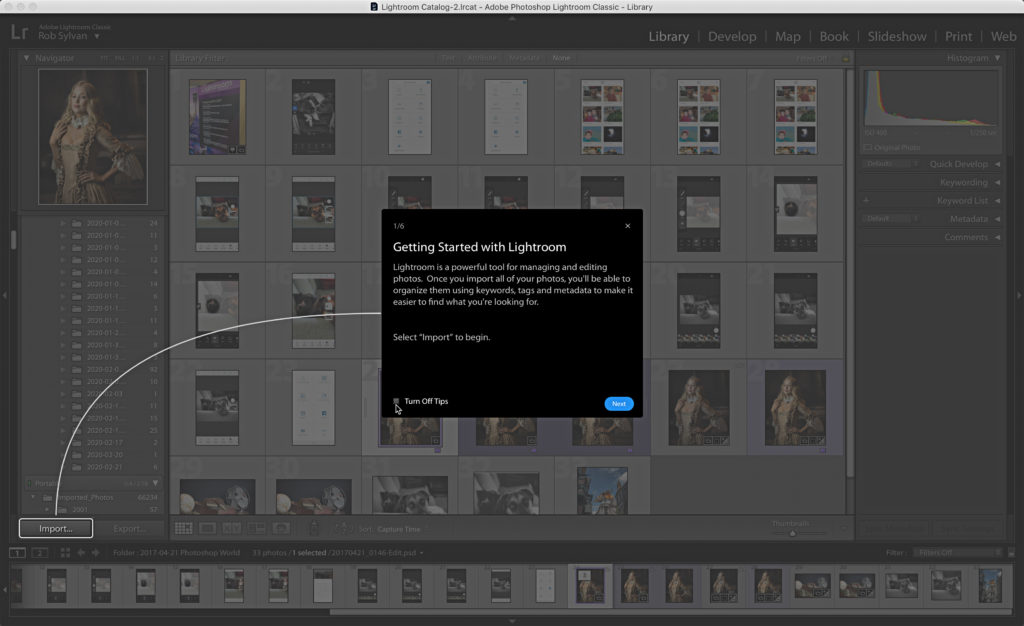The height and width of the screenshot is (626, 1024).
Task: Expand the Comments panel
Action: tap(997, 237)
